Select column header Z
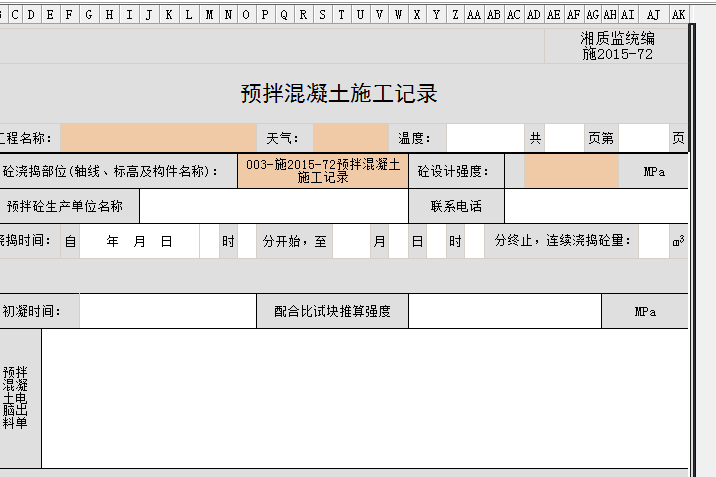The height and width of the screenshot is (477, 716). point(455,14)
